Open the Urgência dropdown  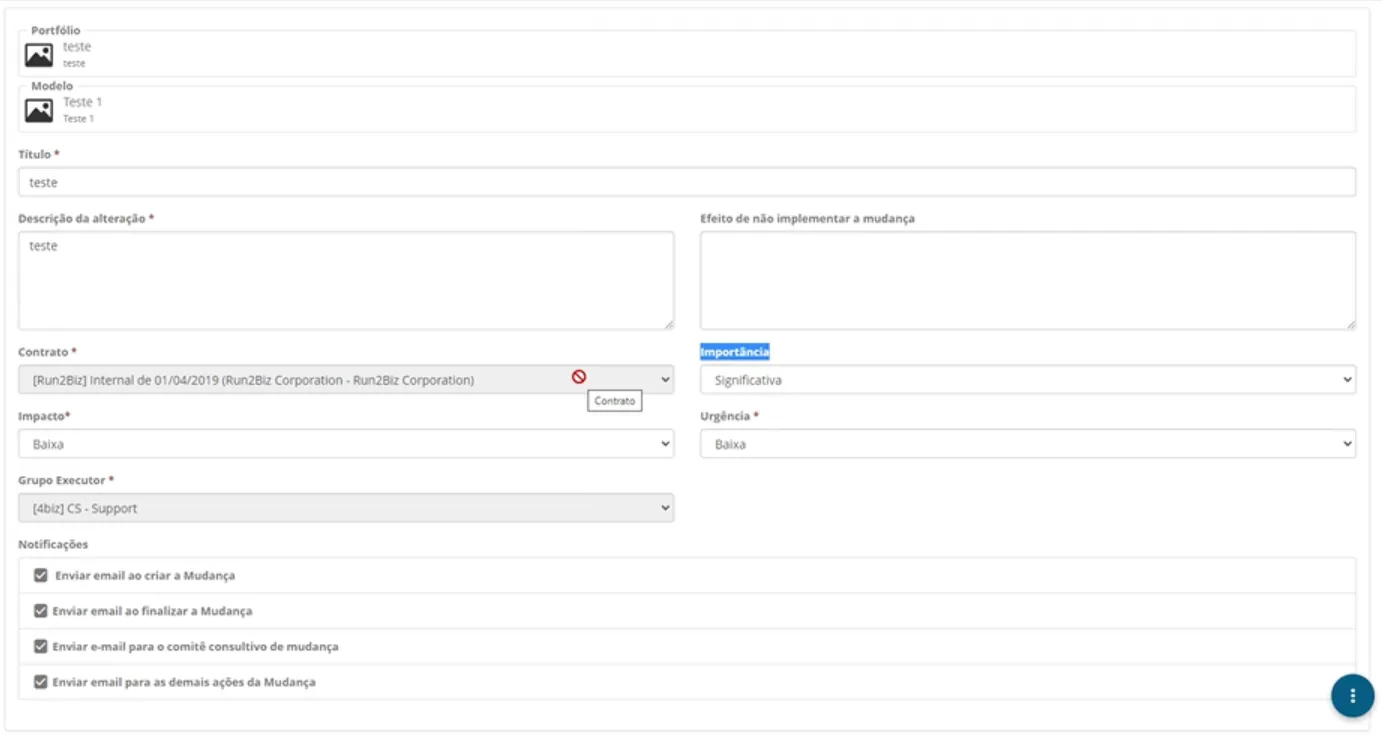[1028, 444]
